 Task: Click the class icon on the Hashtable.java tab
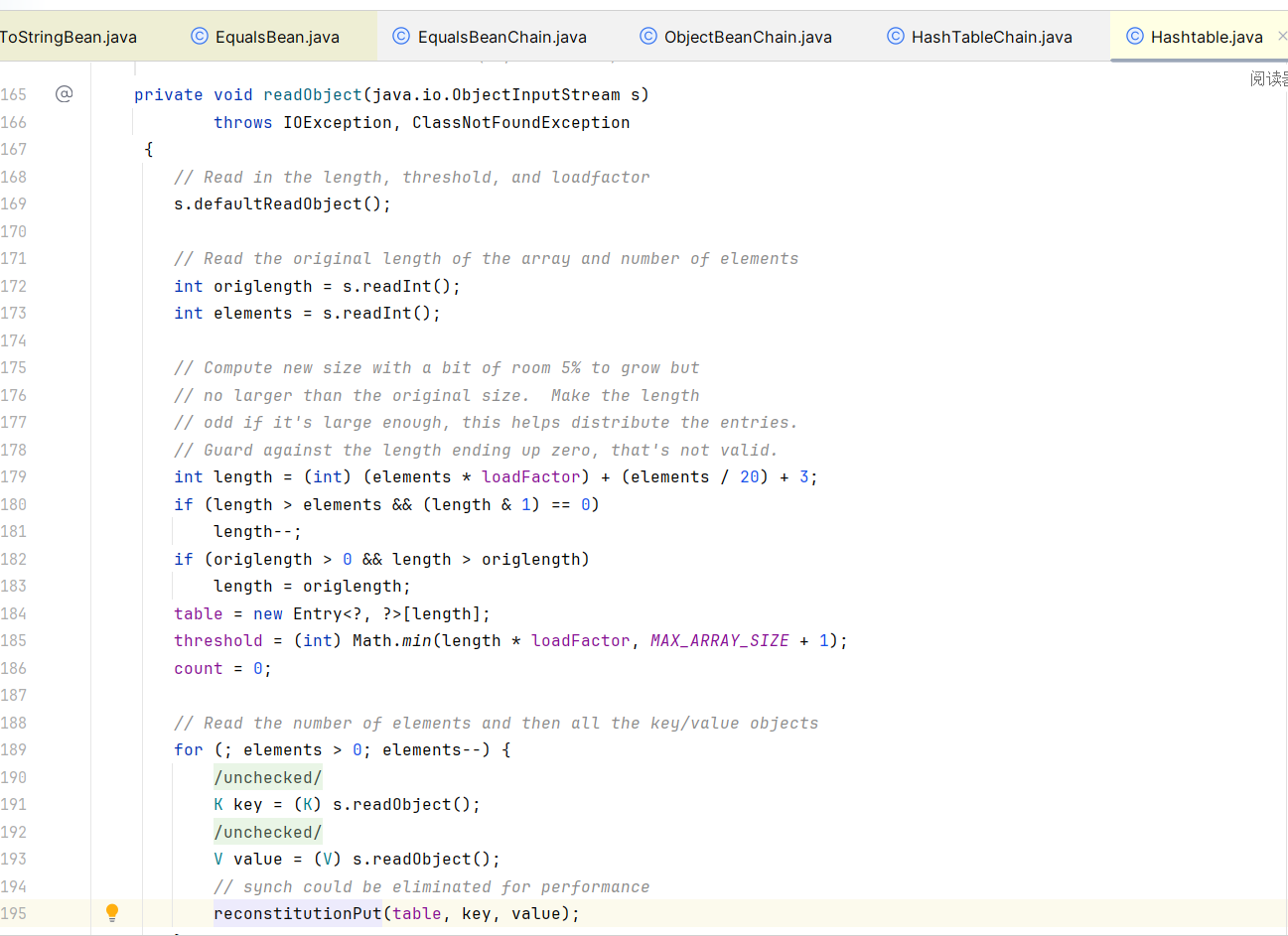(1135, 36)
